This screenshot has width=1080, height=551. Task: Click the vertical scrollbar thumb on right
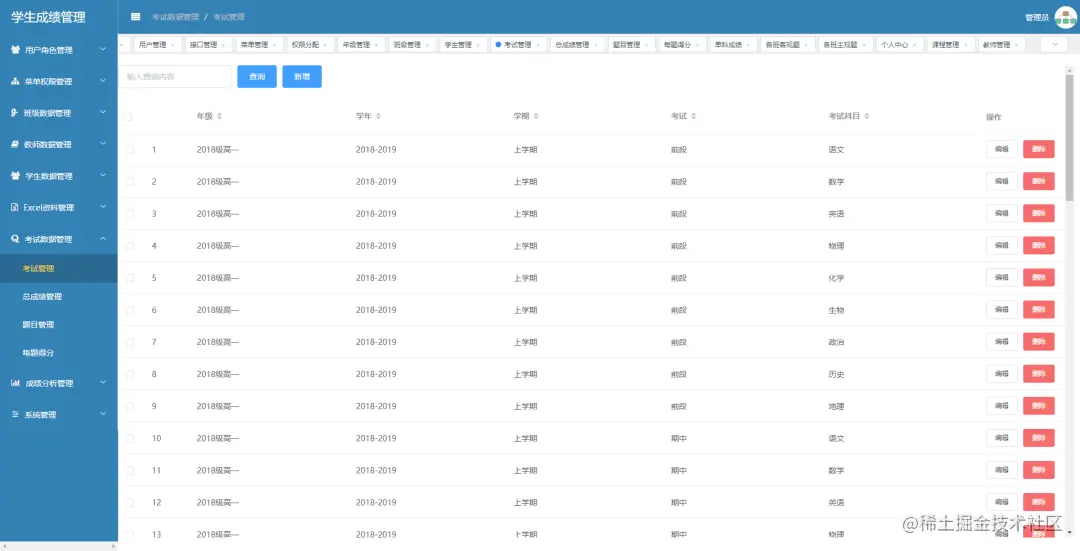[x=1070, y=138]
